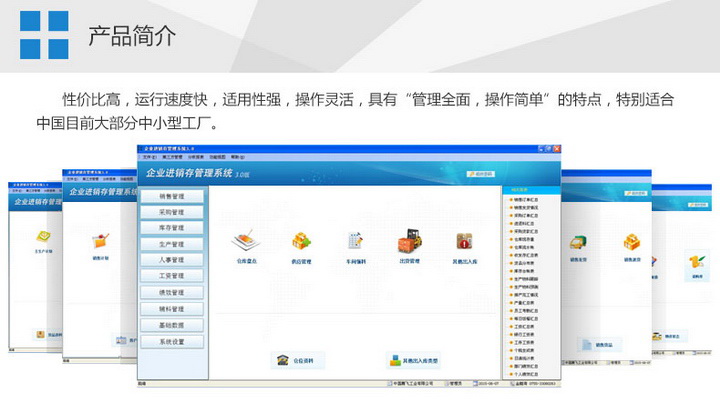Click 销售计划 icon in second-left window
The width and height of the screenshot is (720, 404).
tap(100, 241)
